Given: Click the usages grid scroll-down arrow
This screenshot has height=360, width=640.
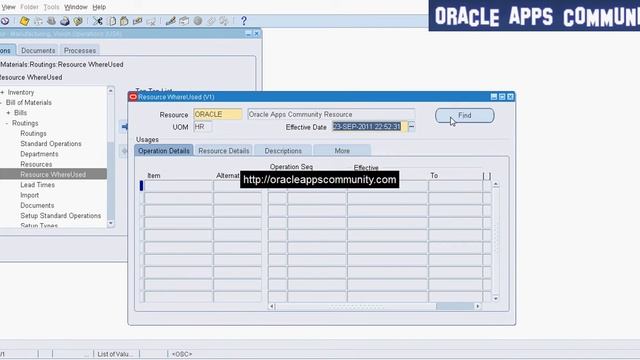Looking at the screenshot, I should click(x=496, y=298).
